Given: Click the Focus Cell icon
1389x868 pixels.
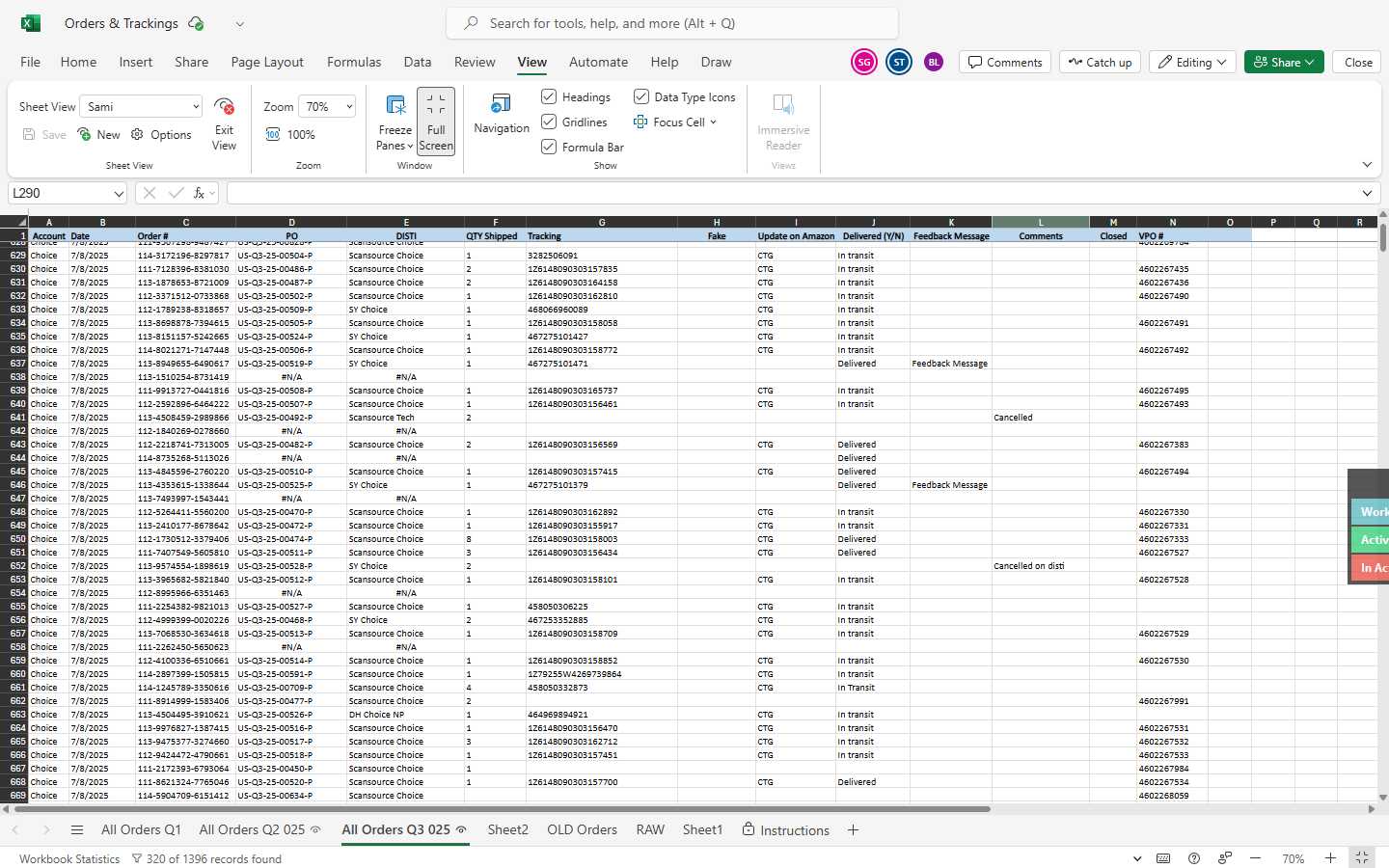Looking at the screenshot, I should (x=640, y=122).
